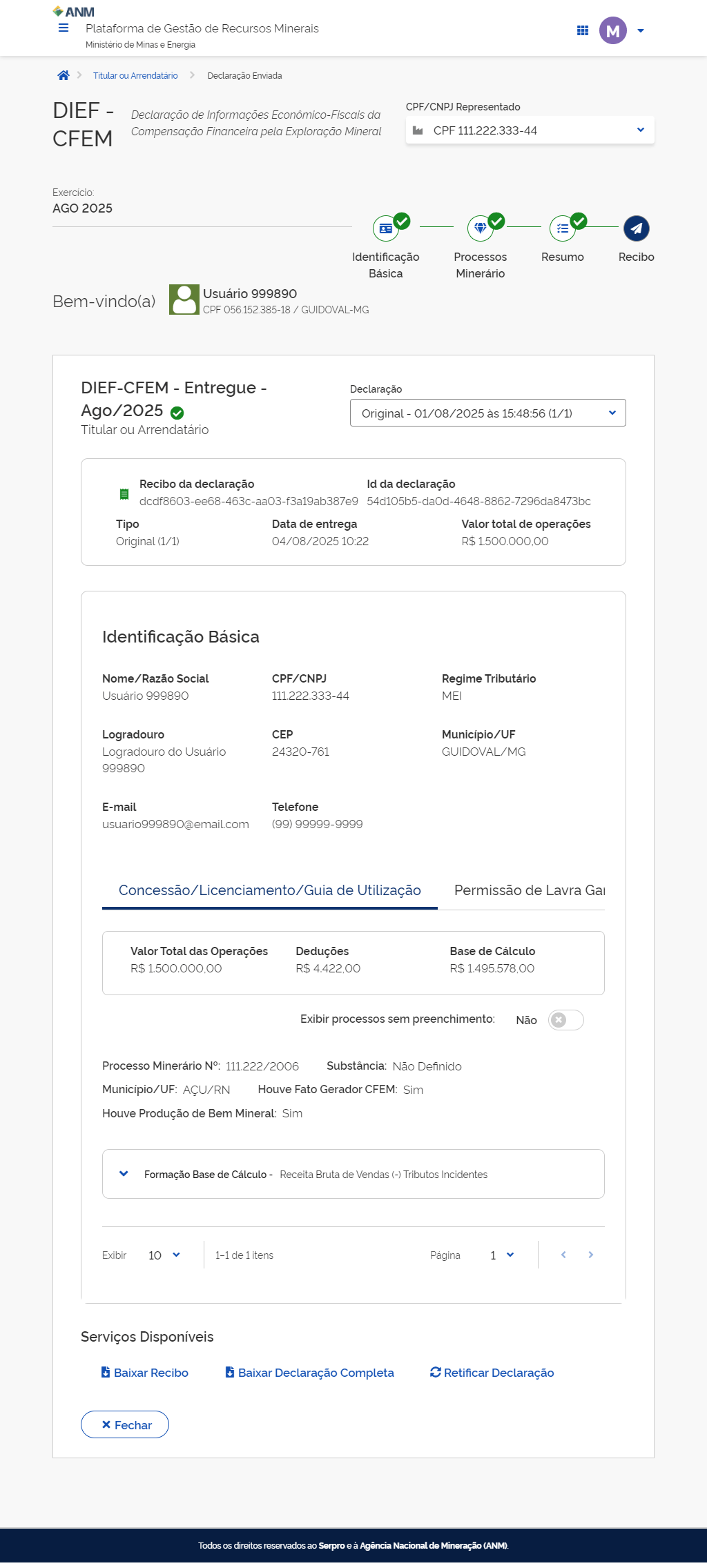Click the apps grid icon

[582, 30]
